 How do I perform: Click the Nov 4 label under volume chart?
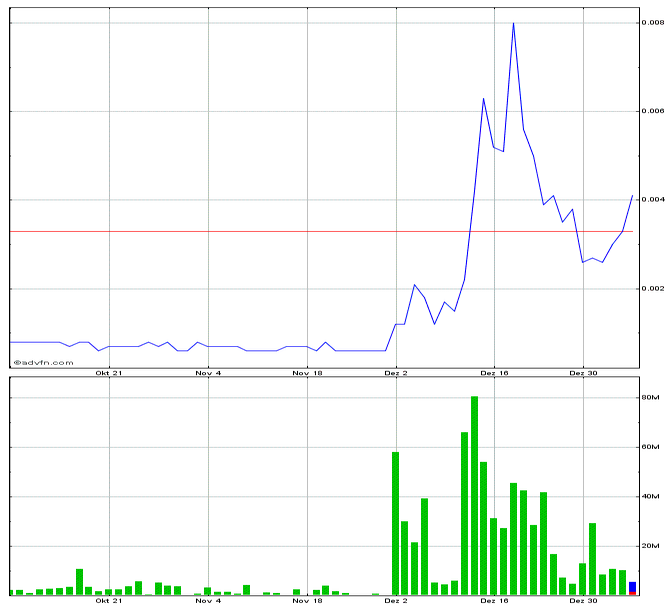pyautogui.click(x=208, y=601)
